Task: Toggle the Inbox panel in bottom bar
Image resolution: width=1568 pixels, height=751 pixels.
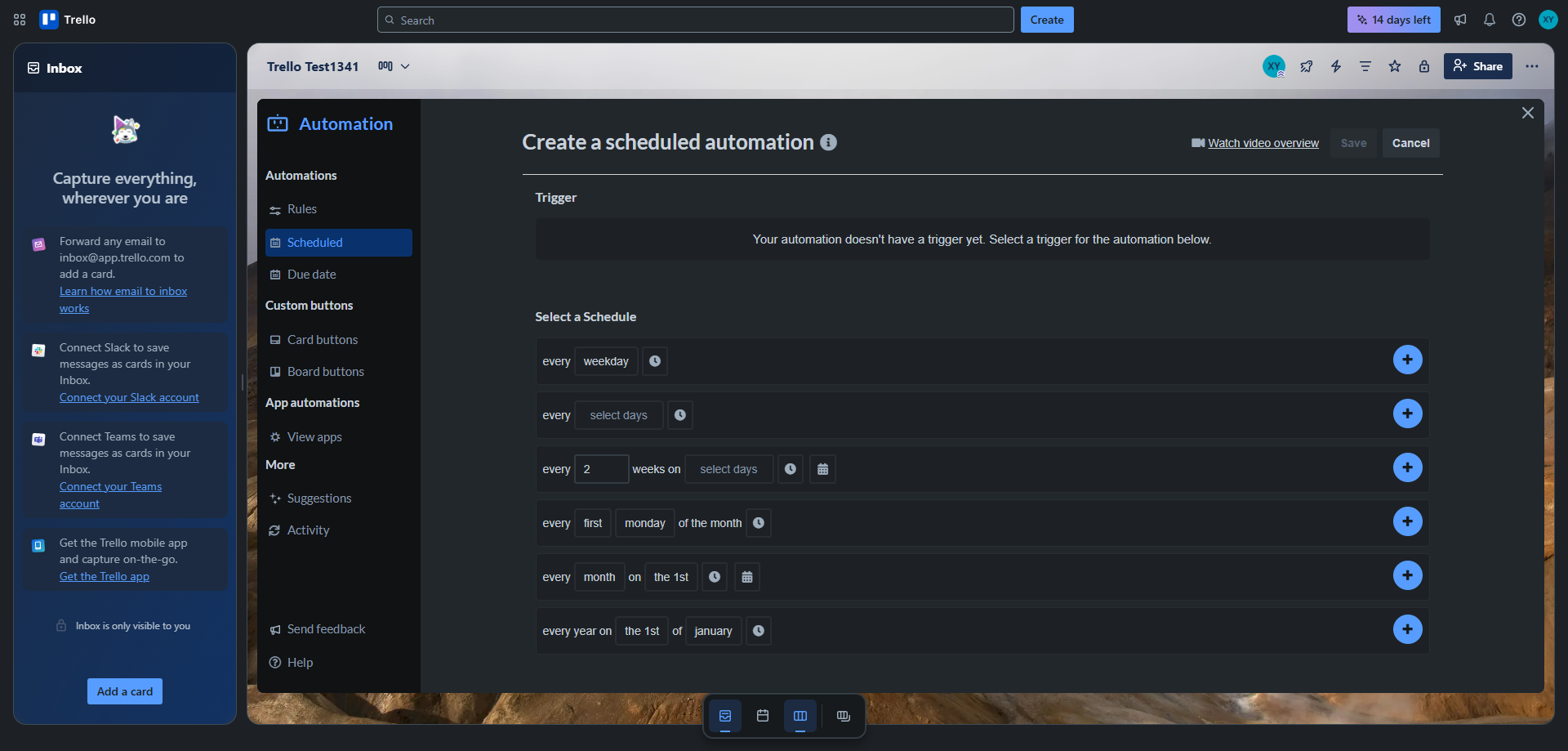Action: pos(725,716)
